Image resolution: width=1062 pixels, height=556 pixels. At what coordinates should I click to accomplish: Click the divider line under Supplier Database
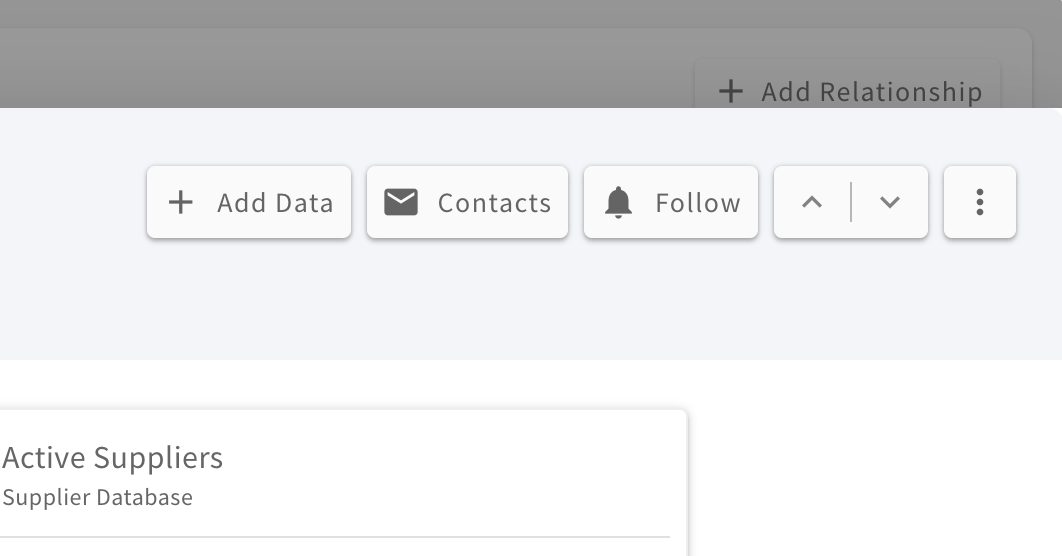(335, 537)
